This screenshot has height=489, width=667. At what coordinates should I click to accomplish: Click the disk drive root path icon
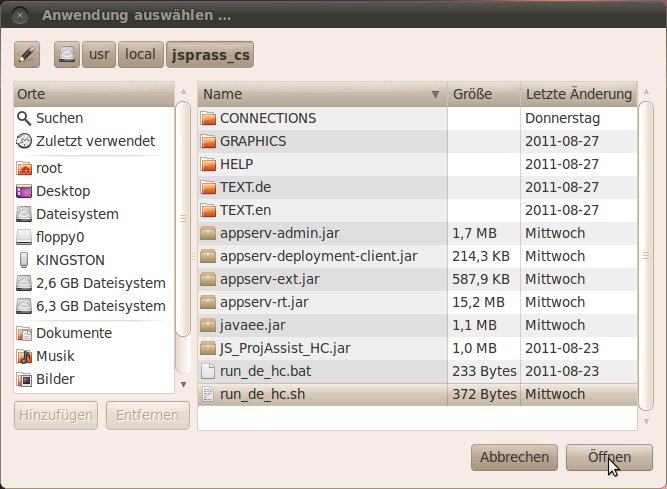pos(67,55)
